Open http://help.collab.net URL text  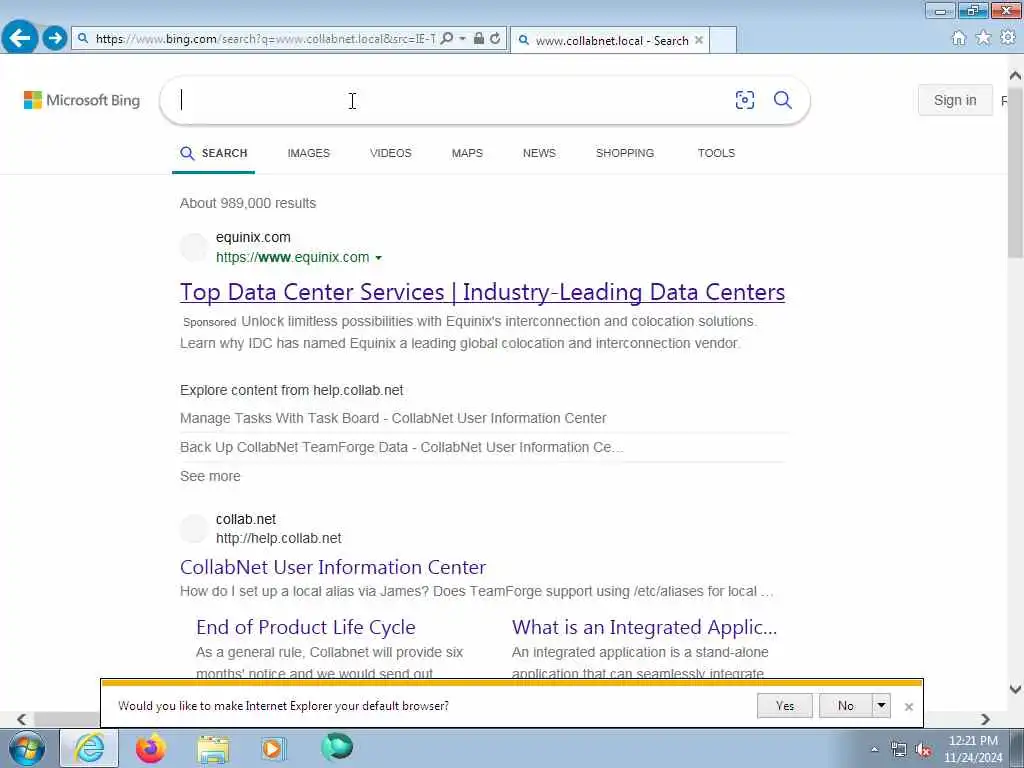[x=279, y=538]
